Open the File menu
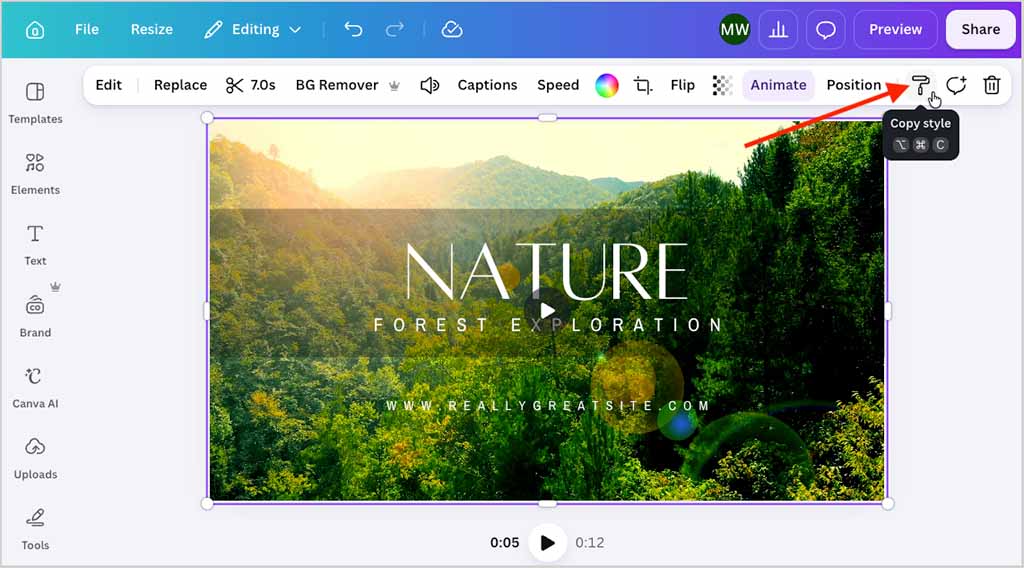 tap(86, 29)
